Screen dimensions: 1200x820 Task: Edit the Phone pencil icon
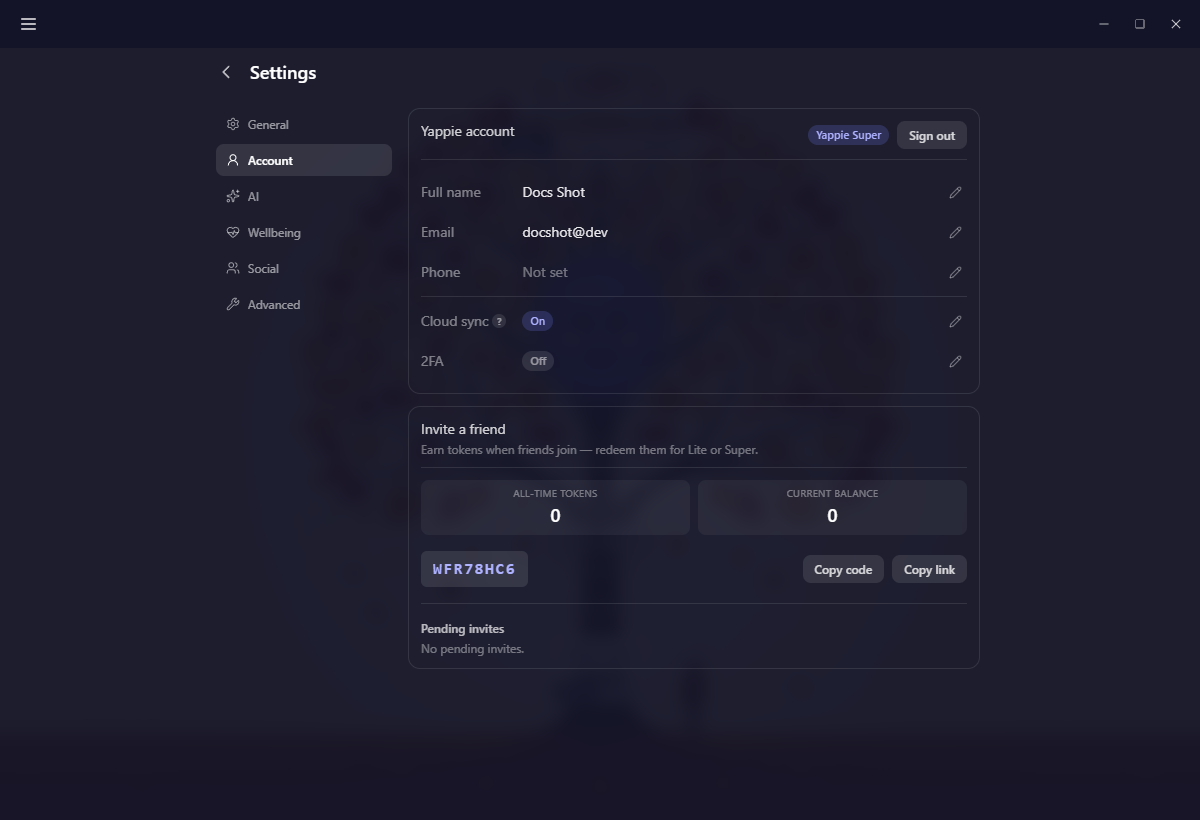tap(955, 272)
